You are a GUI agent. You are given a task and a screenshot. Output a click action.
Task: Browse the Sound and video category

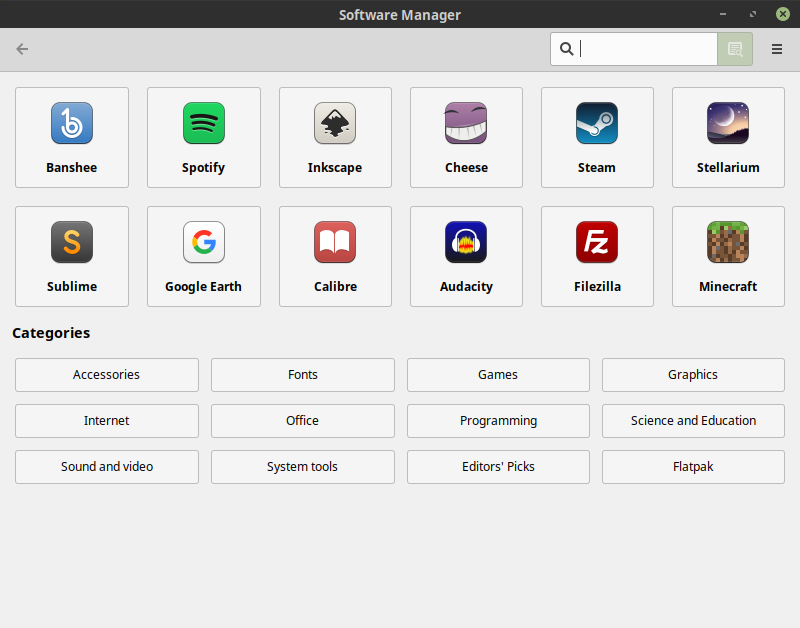[107, 467]
